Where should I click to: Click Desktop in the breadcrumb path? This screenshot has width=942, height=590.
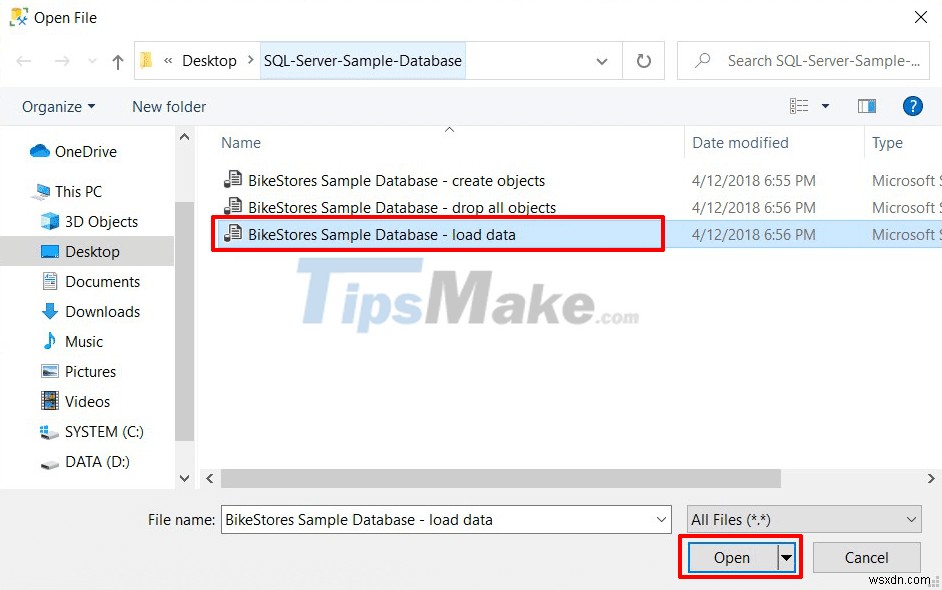(x=209, y=60)
